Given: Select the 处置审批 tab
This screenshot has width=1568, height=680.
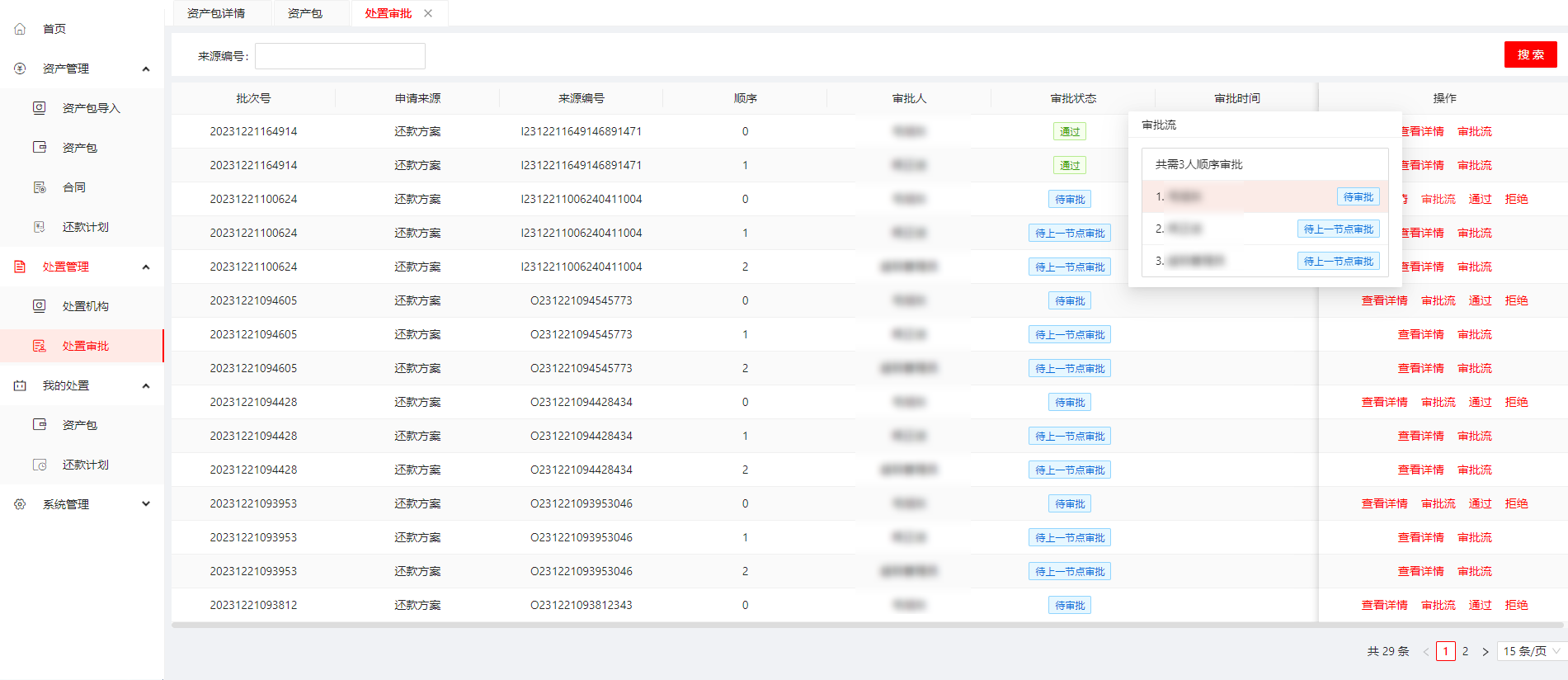Looking at the screenshot, I should (x=388, y=13).
